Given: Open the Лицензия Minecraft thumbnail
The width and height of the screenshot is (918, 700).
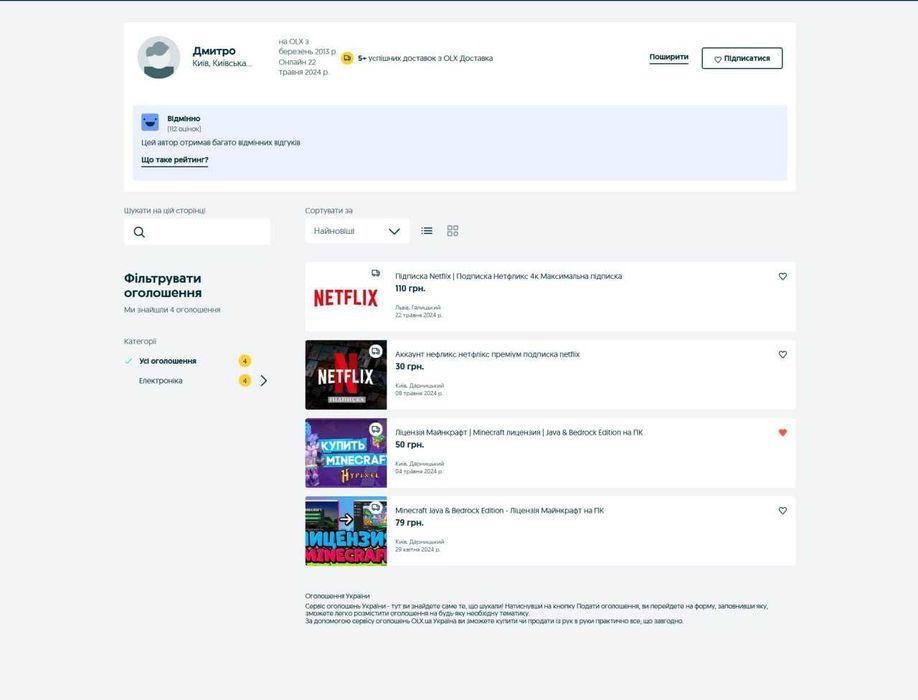Looking at the screenshot, I should pos(346,531).
